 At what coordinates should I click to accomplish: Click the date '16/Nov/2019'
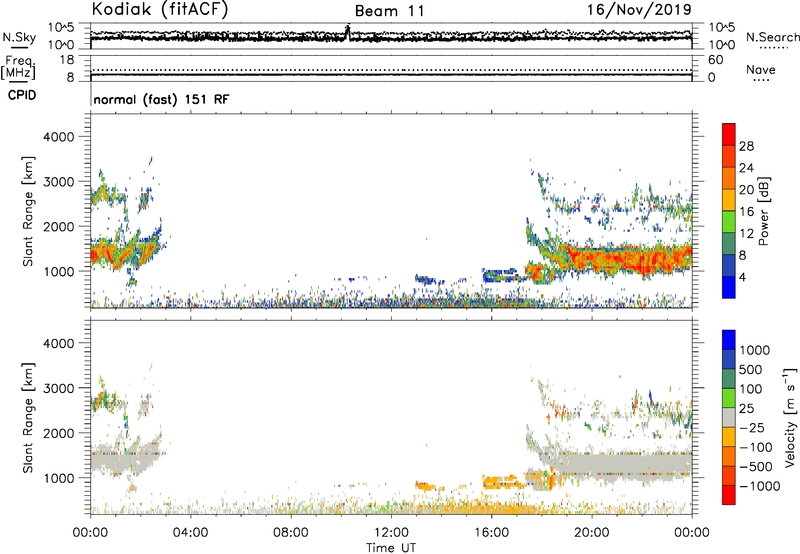[639, 9]
